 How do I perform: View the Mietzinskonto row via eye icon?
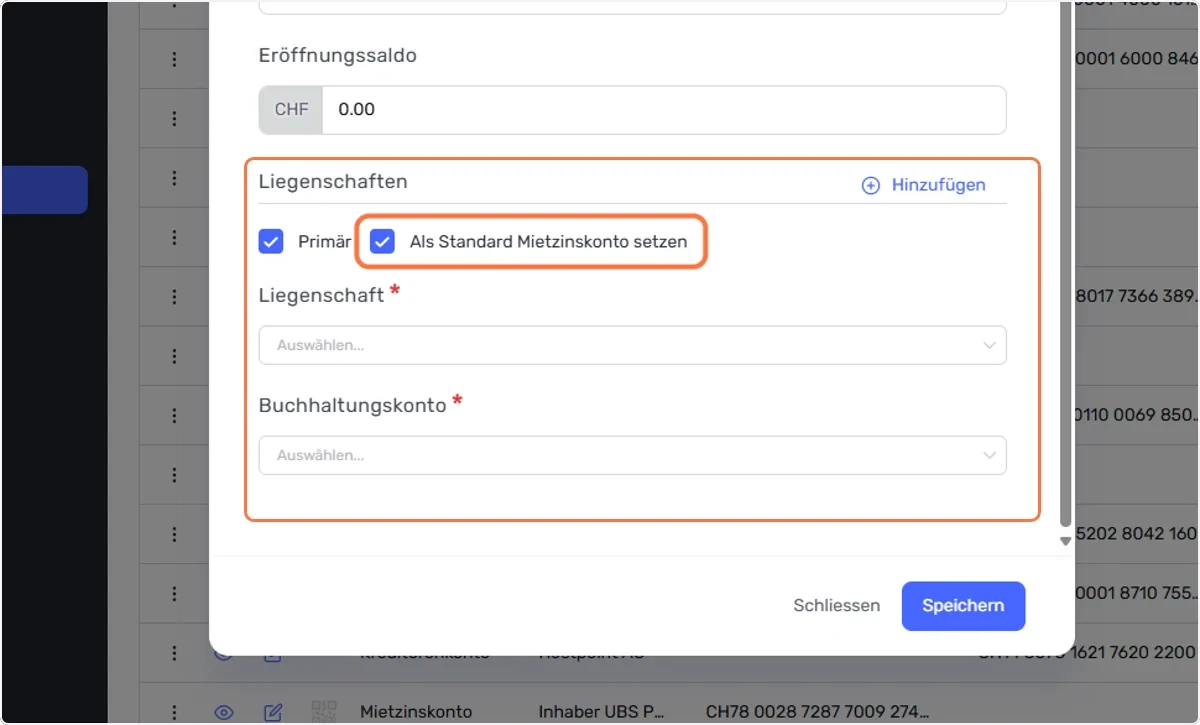click(x=224, y=713)
